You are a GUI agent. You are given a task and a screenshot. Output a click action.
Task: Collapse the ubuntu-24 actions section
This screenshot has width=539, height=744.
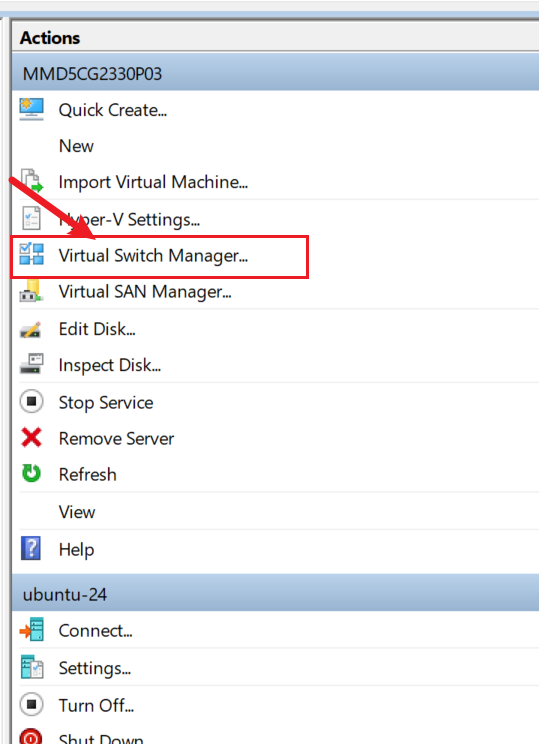point(275,594)
